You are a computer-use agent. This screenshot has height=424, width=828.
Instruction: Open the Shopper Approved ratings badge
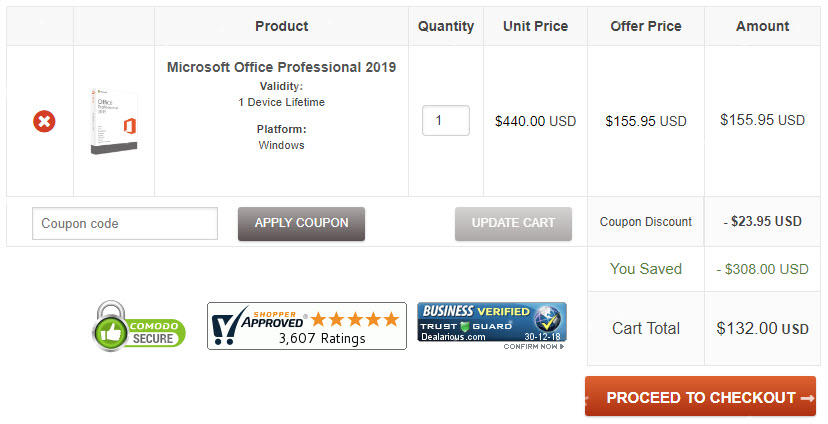pos(306,326)
